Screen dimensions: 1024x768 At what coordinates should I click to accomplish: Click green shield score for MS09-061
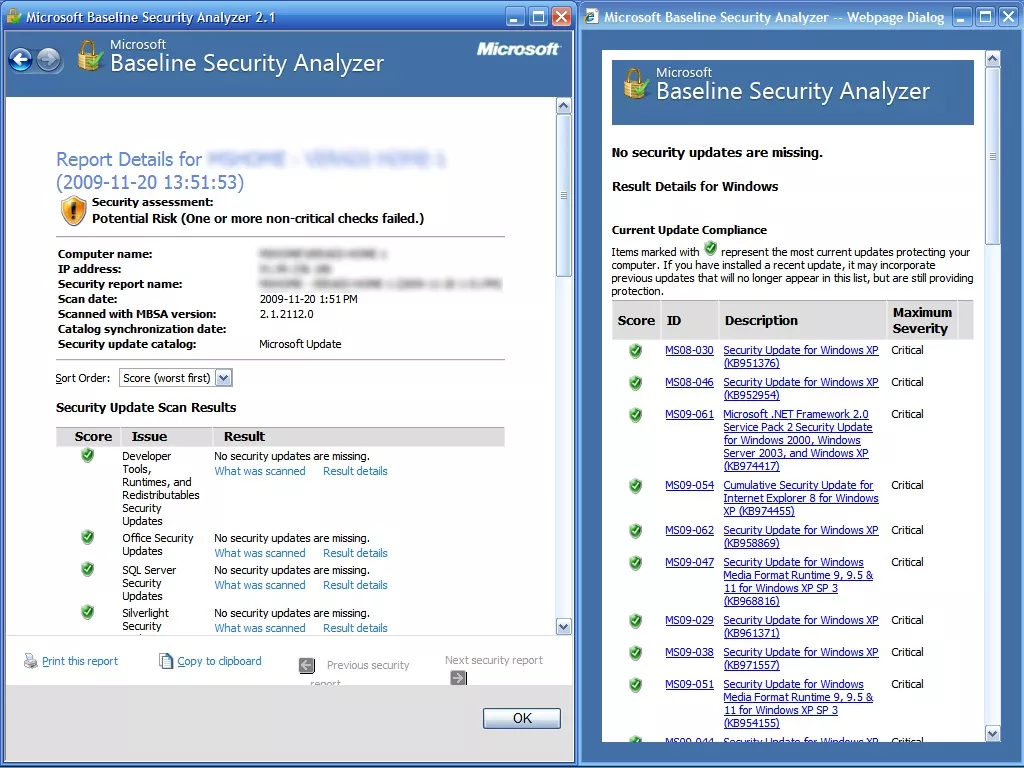[x=635, y=415]
